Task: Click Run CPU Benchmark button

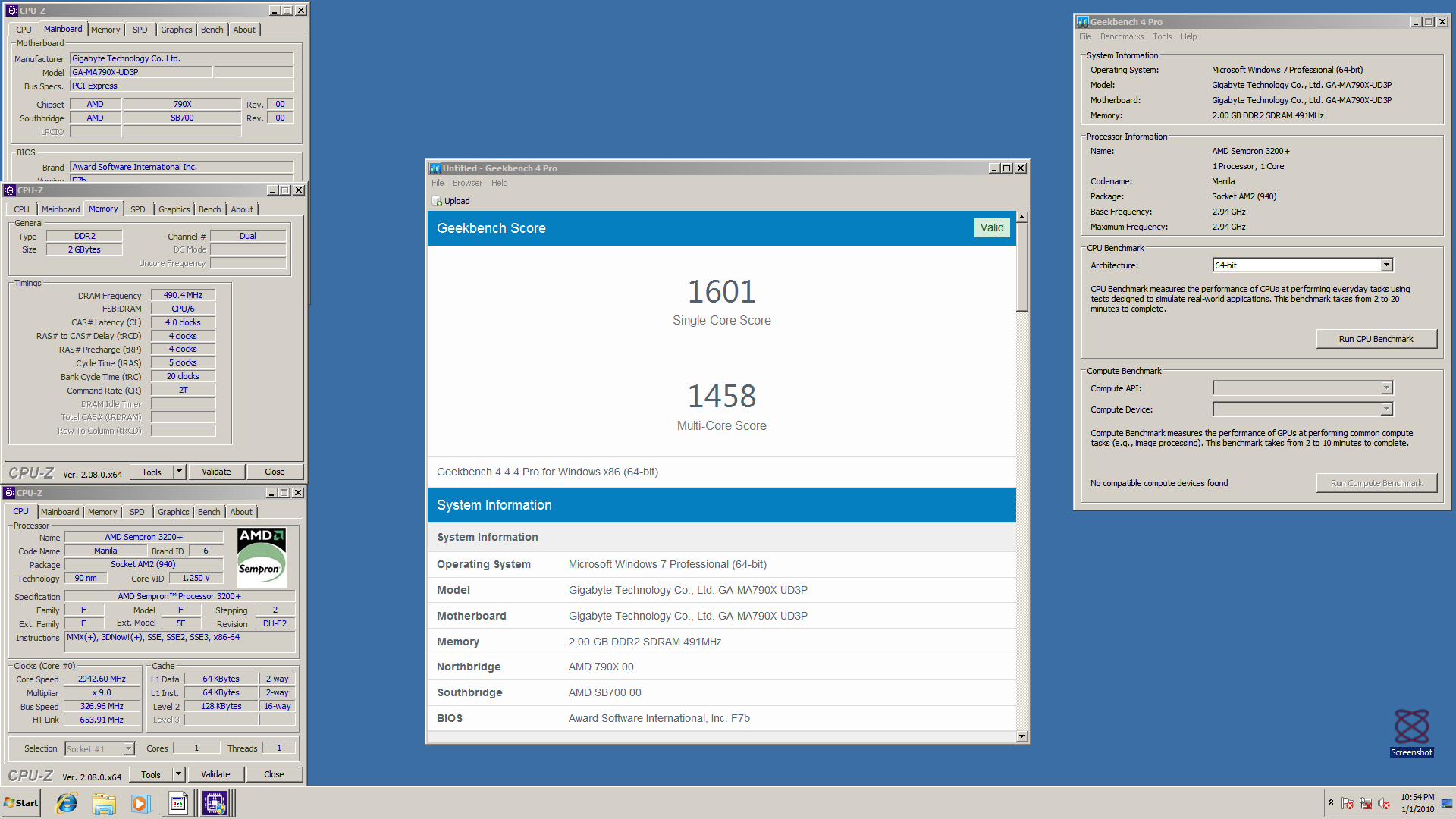Action: pyautogui.click(x=1376, y=339)
